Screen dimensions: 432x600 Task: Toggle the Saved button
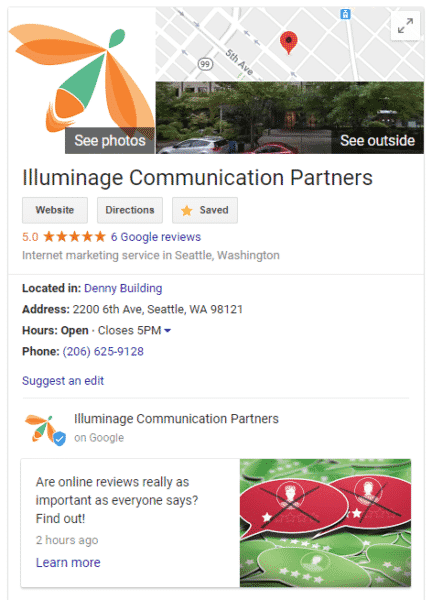tap(205, 210)
